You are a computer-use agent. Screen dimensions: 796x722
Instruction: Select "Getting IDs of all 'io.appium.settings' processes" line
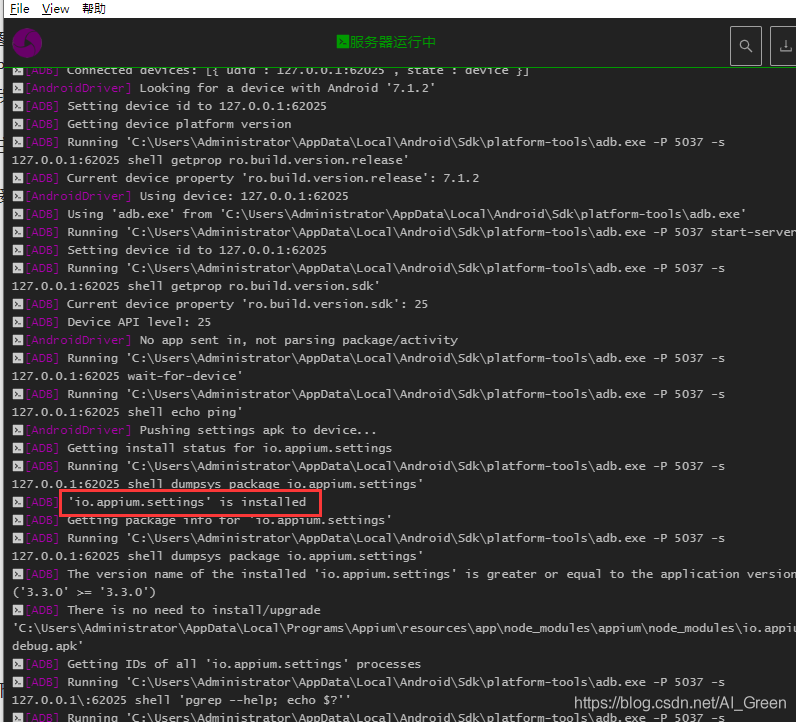(244, 665)
